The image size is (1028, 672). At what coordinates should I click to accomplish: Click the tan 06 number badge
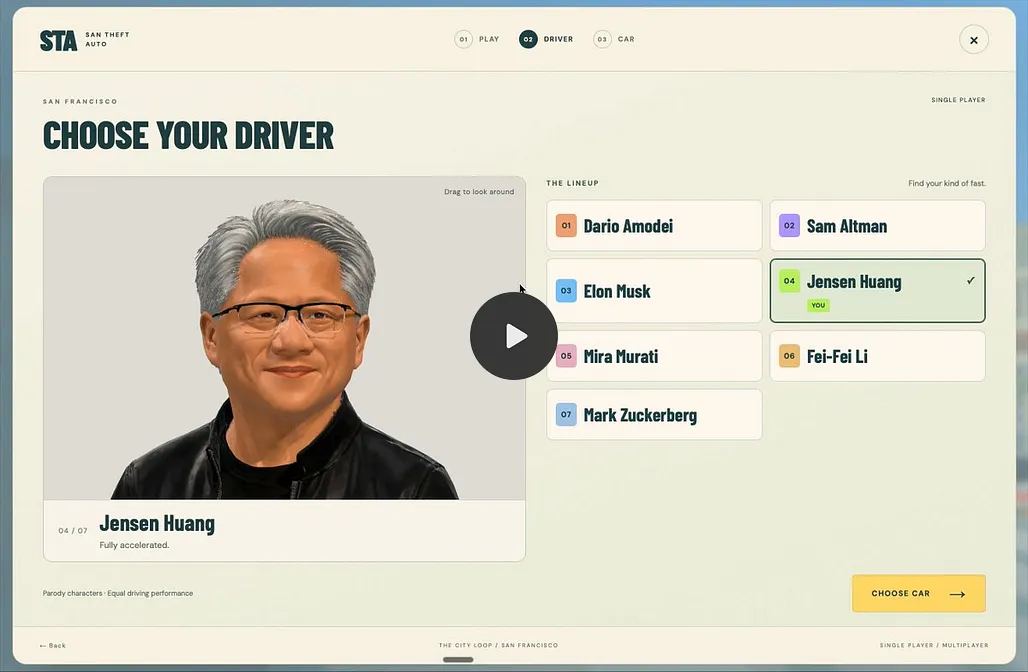click(x=789, y=356)
